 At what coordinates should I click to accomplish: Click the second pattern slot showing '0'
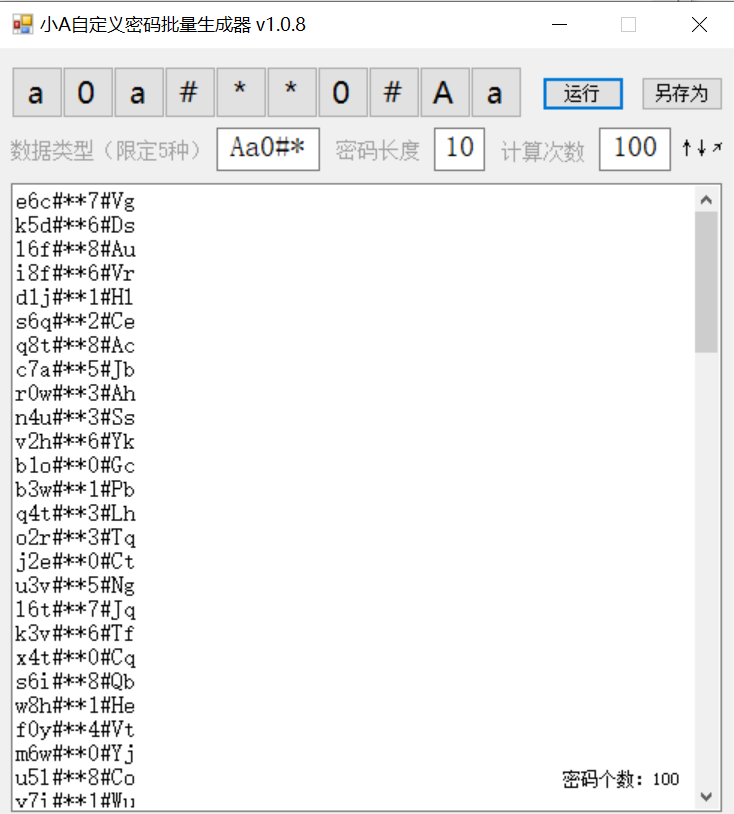point(88,93)
